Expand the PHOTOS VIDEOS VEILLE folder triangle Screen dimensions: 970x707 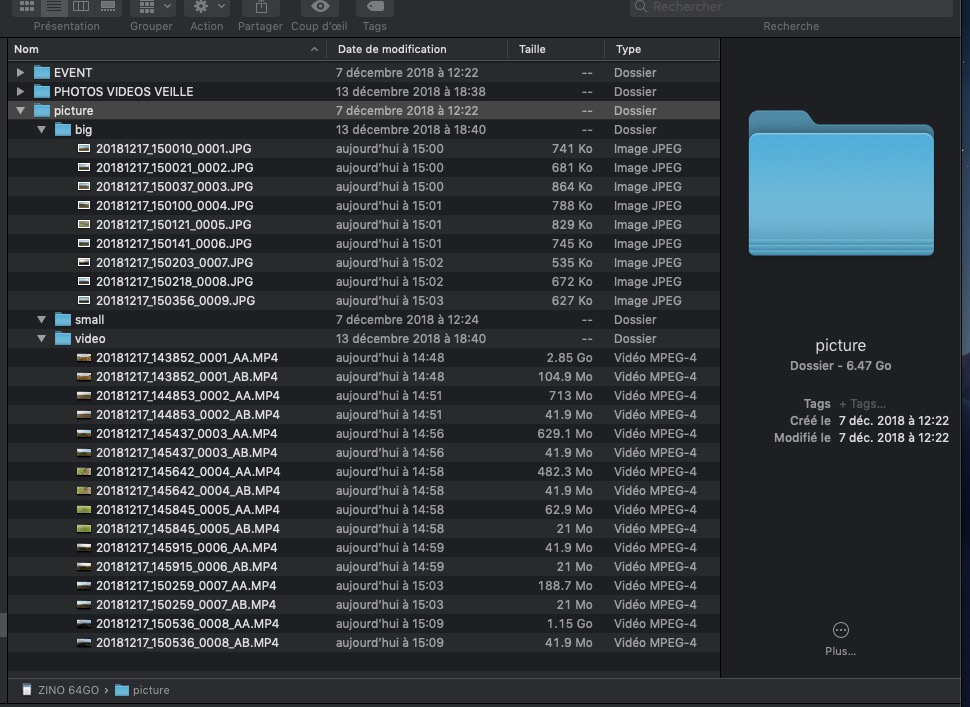pyautogui.click(x=20, y=92)
